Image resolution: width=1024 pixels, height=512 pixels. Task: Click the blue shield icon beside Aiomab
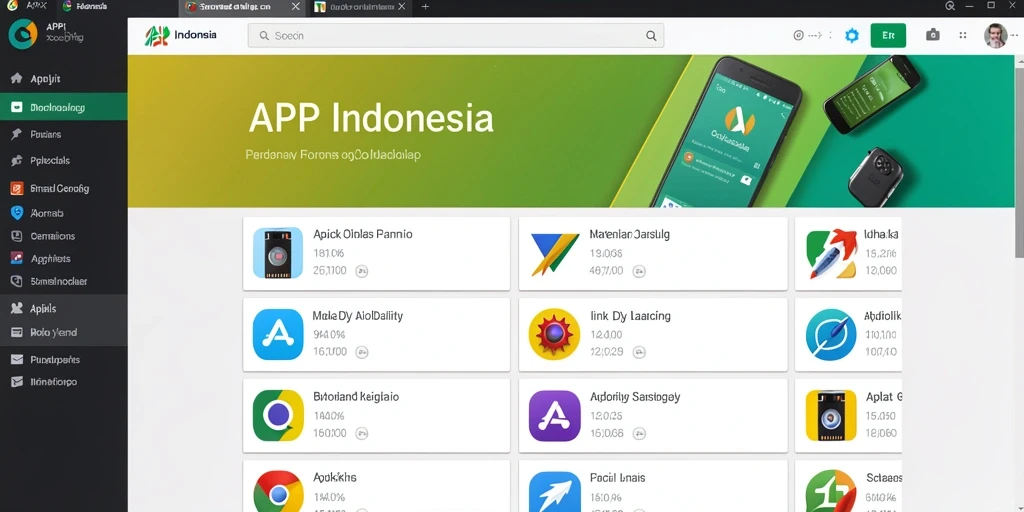17,213
